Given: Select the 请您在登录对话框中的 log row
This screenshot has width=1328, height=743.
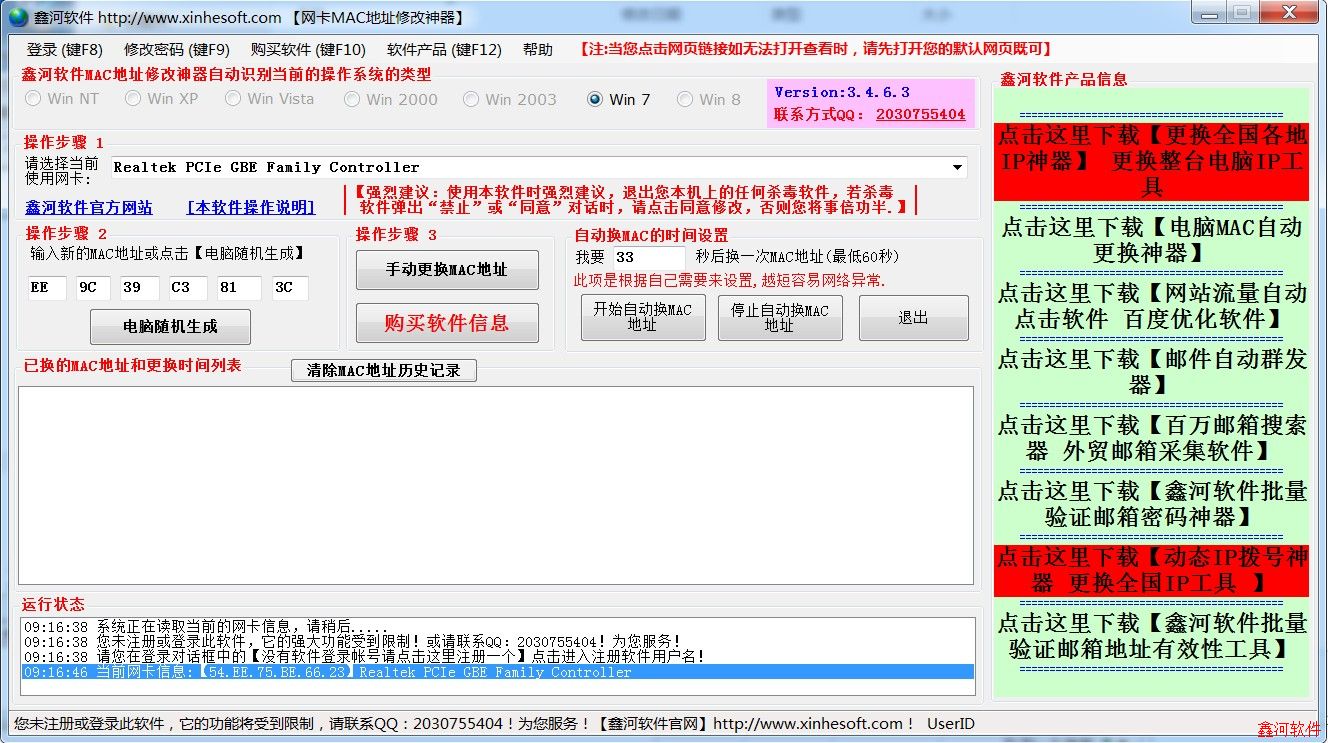Looking at the screenshot, I should coord(498,657).
